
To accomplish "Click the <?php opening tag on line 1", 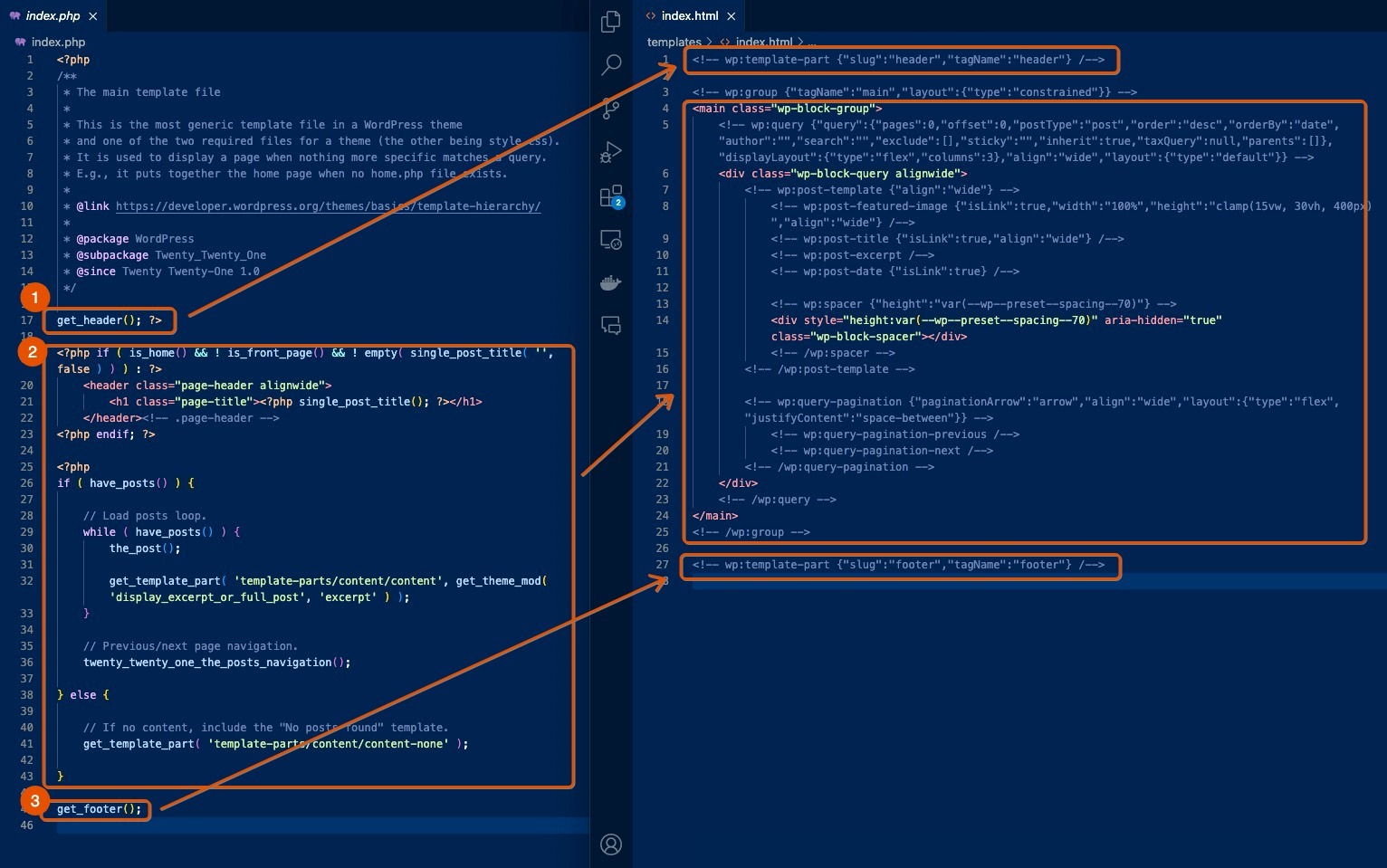I will tap(73, 60).
